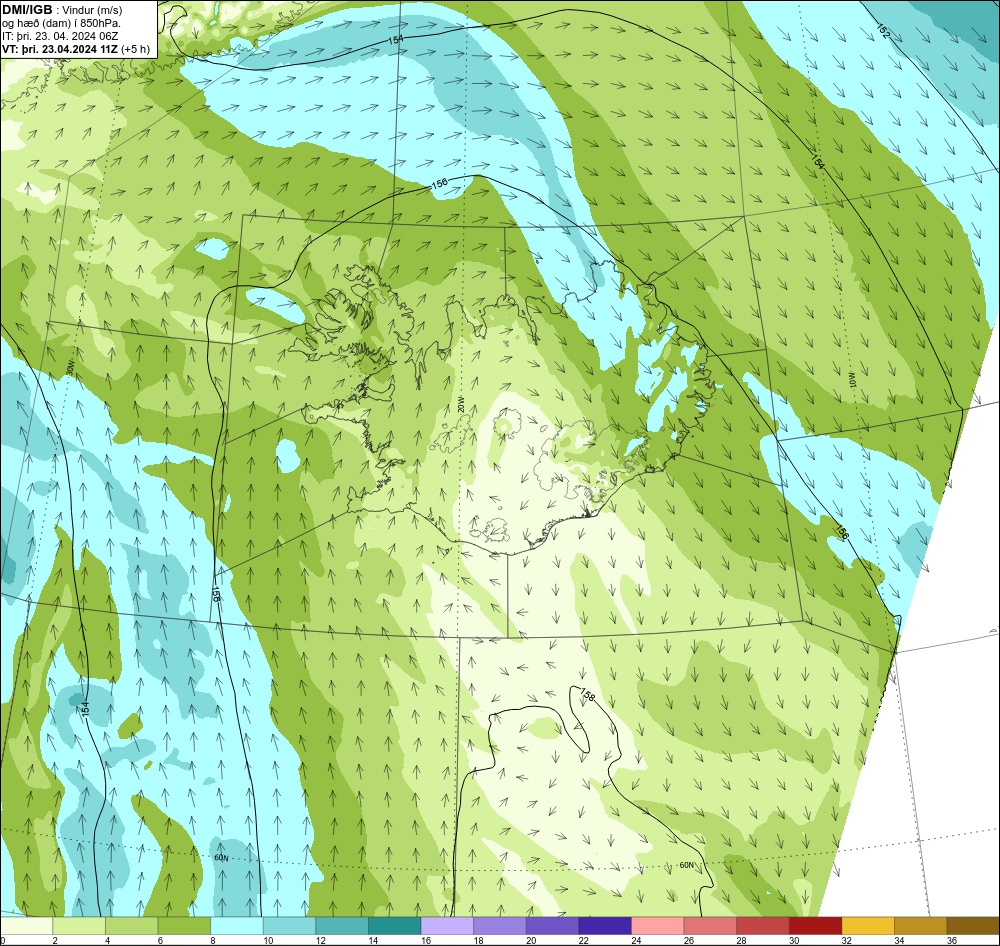
Task: Click the '20W' meridian label over Iceland
Action: pos(461,404)
